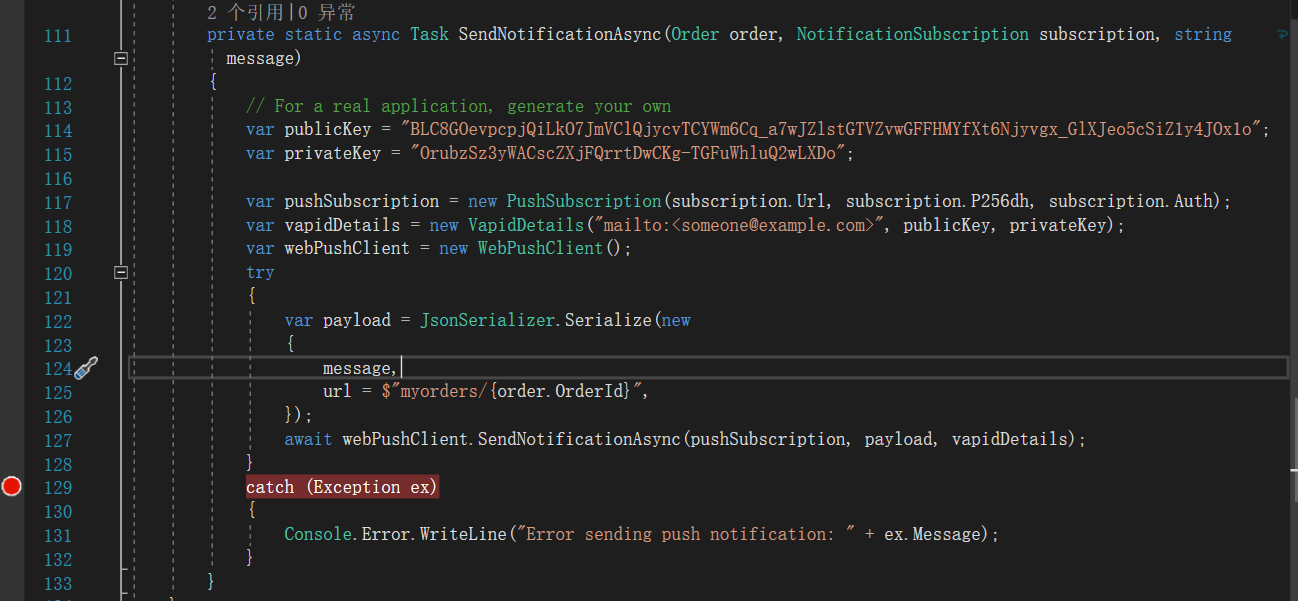1298x601 pixels.
Task: Toggle a breakpoint beside line 117
Action: [x=12, y=200]
